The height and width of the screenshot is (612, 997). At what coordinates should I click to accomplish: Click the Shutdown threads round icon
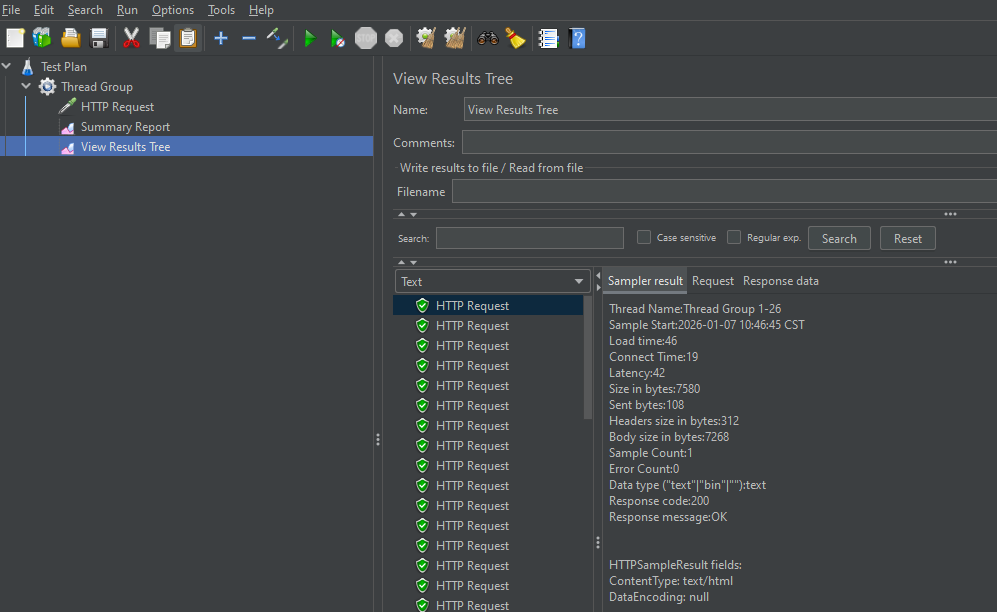[x=394, y=38]
